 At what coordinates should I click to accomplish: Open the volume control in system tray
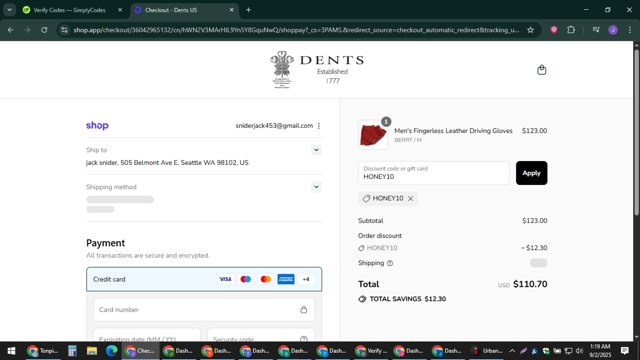[579, 351]
